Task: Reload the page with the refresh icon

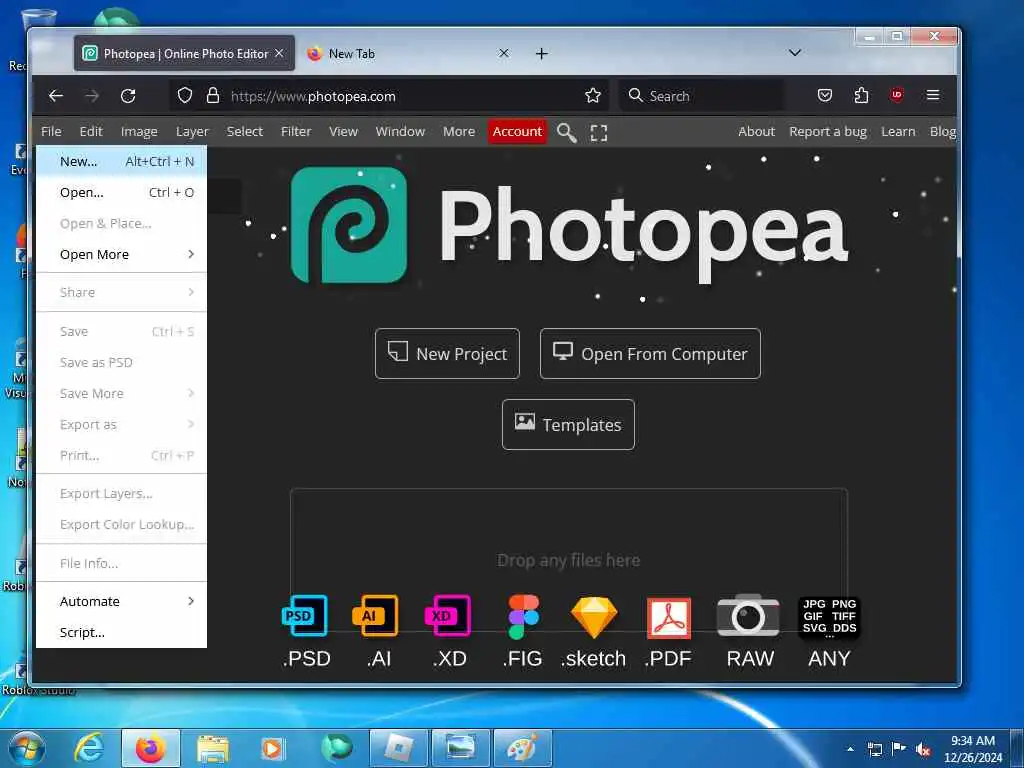Action: 128,96
